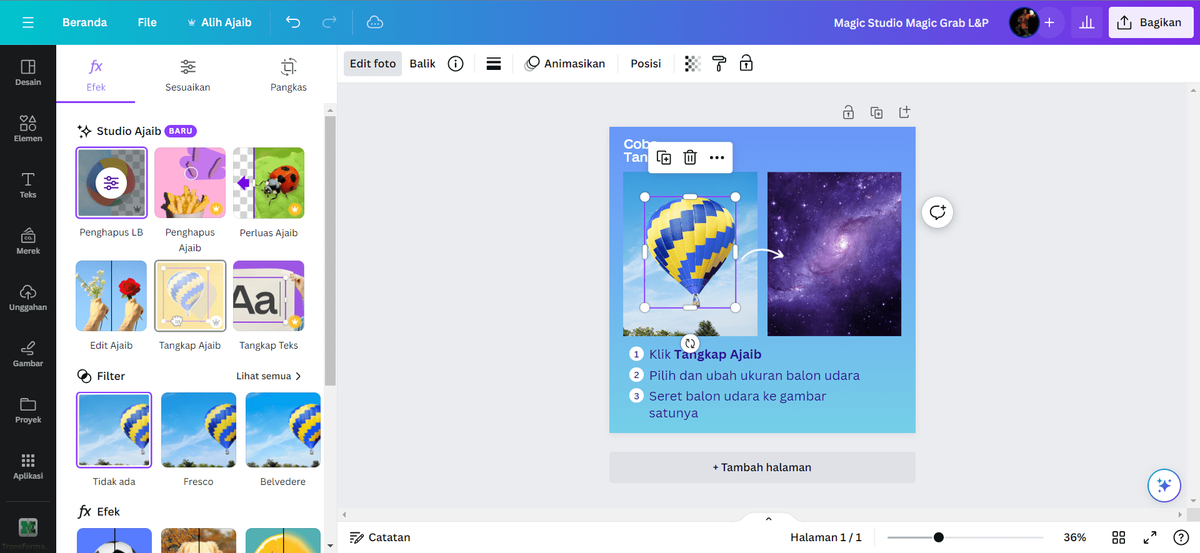The image size is (1200, 553).
Task: Apply the Belvedere filter
Action: [283, 430]
